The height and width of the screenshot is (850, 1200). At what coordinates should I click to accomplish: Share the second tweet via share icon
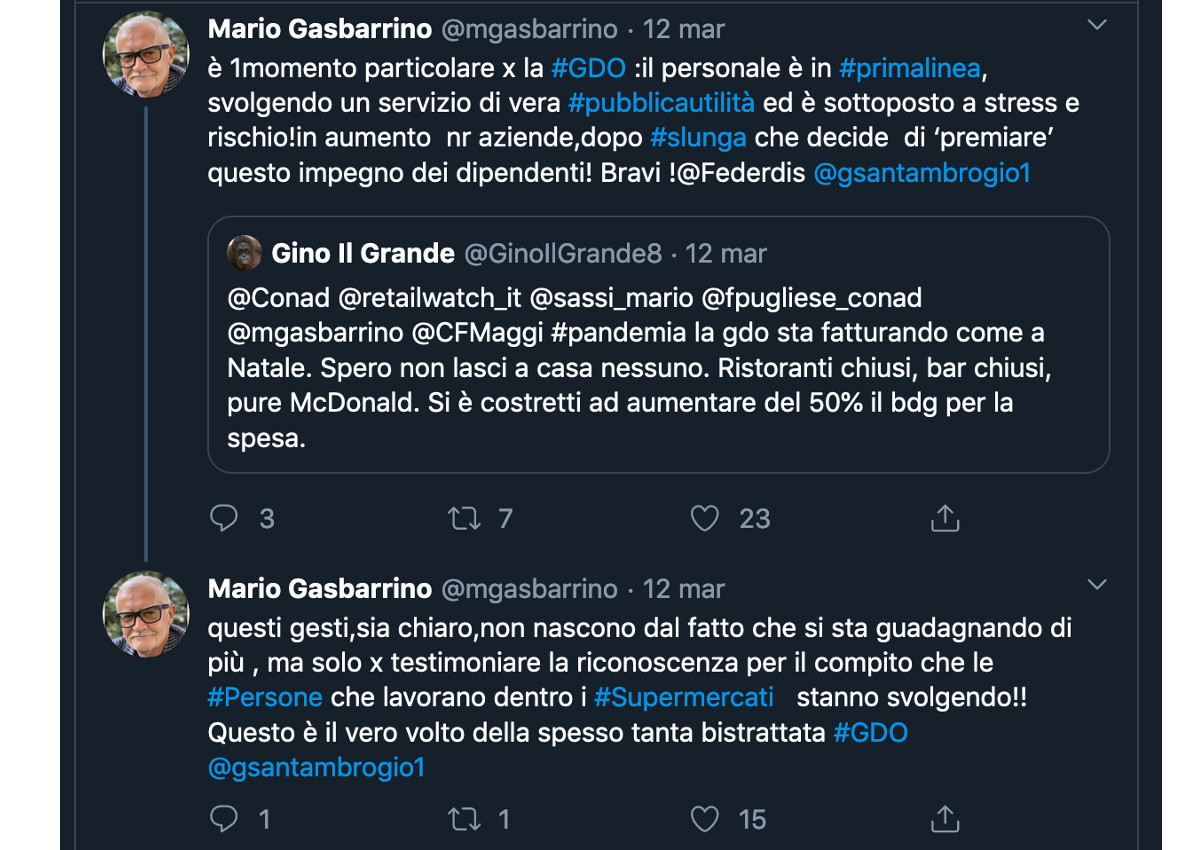click(x=945, y=819)
